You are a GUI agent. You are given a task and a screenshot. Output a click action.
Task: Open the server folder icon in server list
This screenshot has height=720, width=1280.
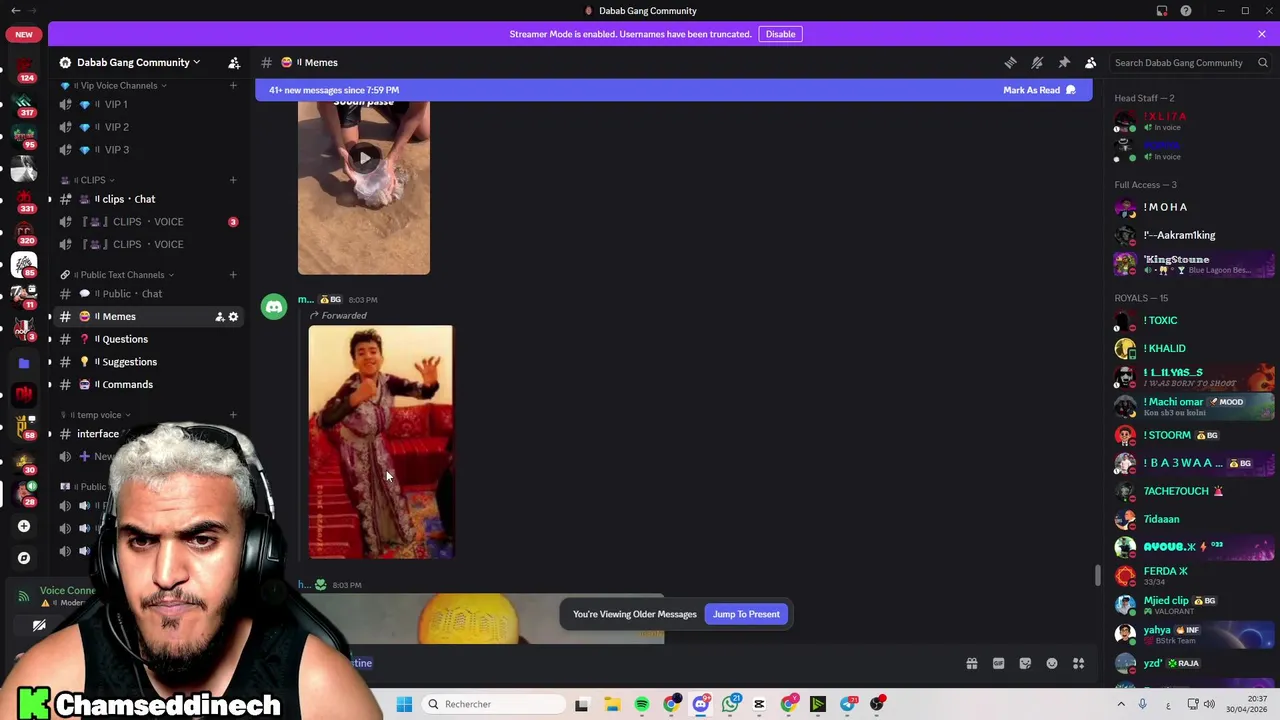(x=24, y=363)
